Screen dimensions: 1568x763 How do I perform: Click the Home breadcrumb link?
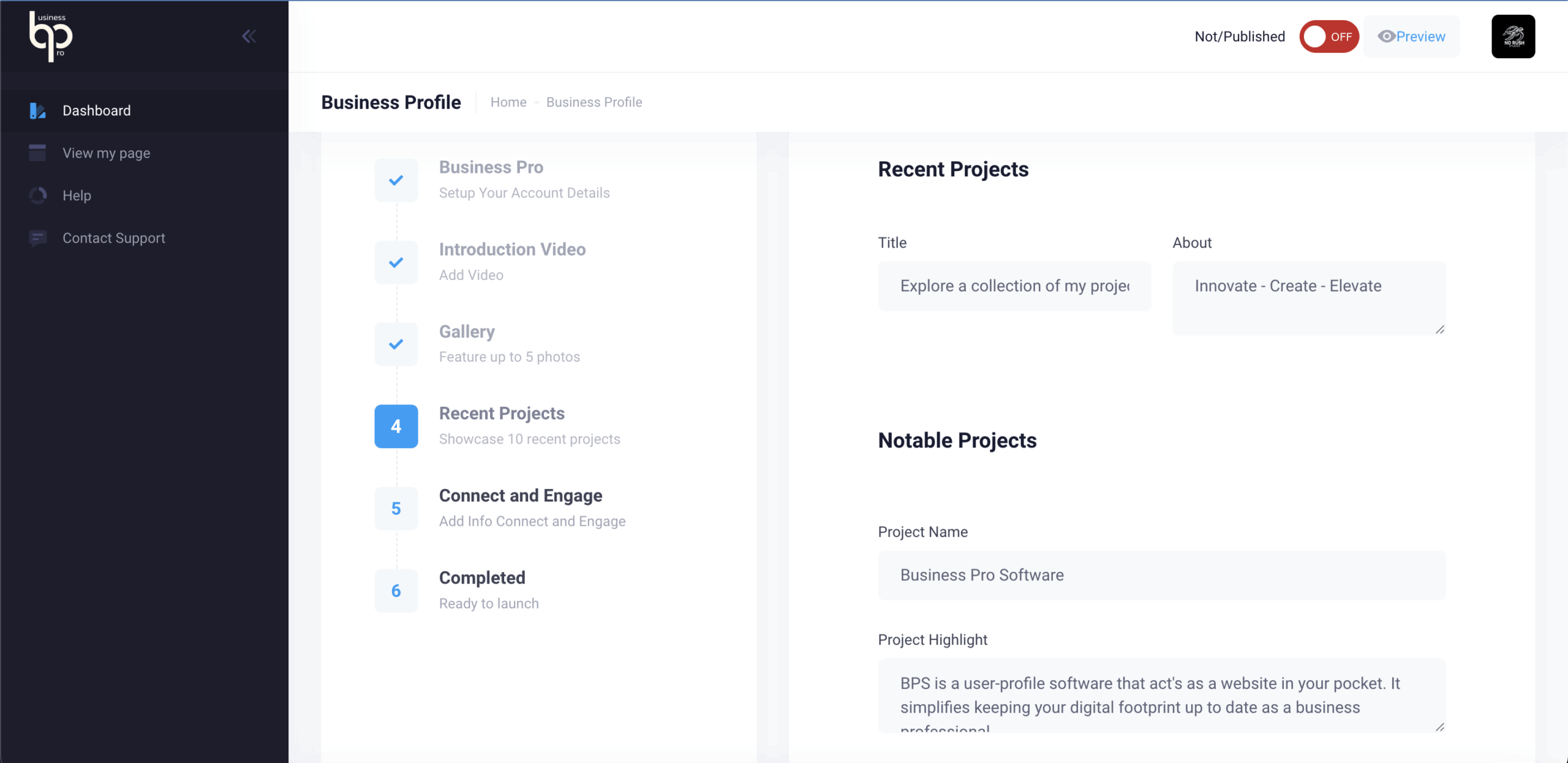[508, 102]
